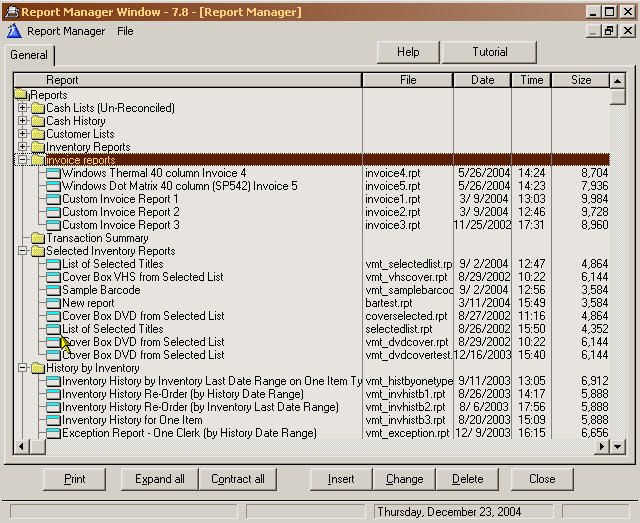
Task: Open the File menu
Action: (125, 31)
